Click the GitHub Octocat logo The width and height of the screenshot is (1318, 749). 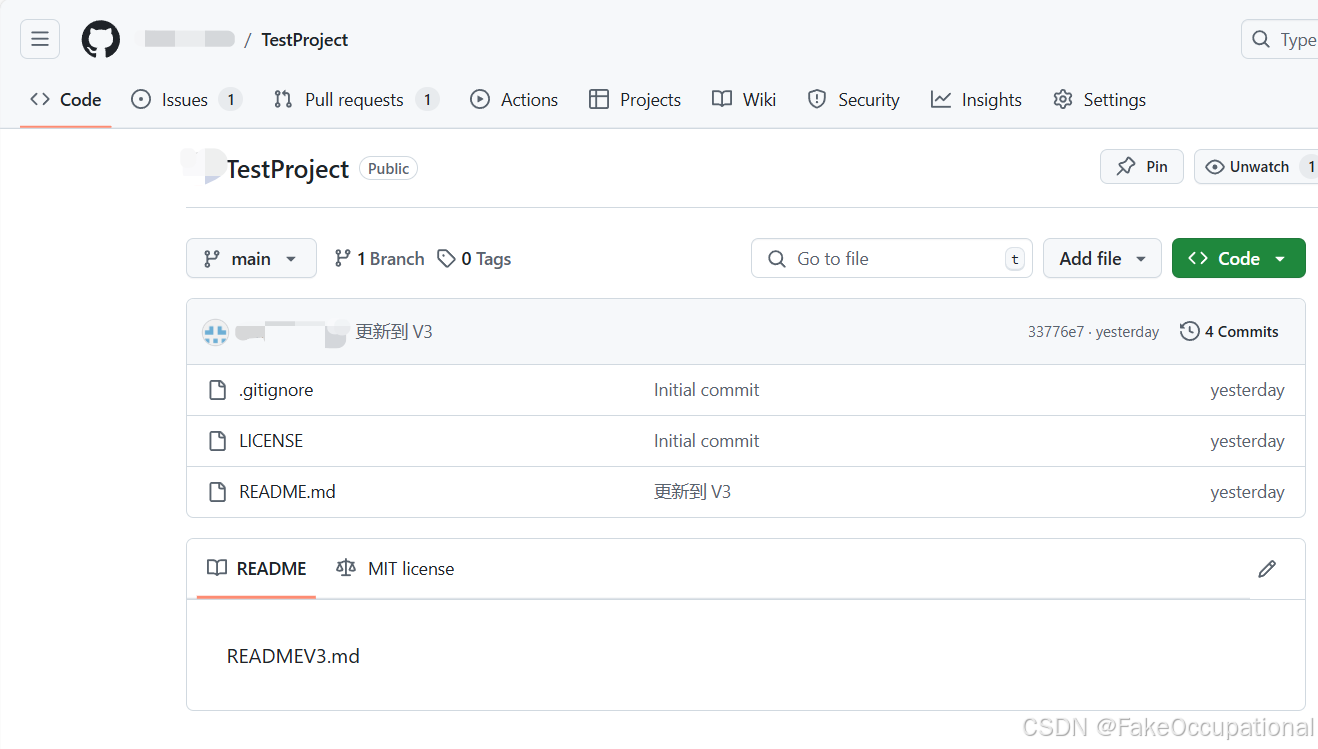[x=101, y=39]
